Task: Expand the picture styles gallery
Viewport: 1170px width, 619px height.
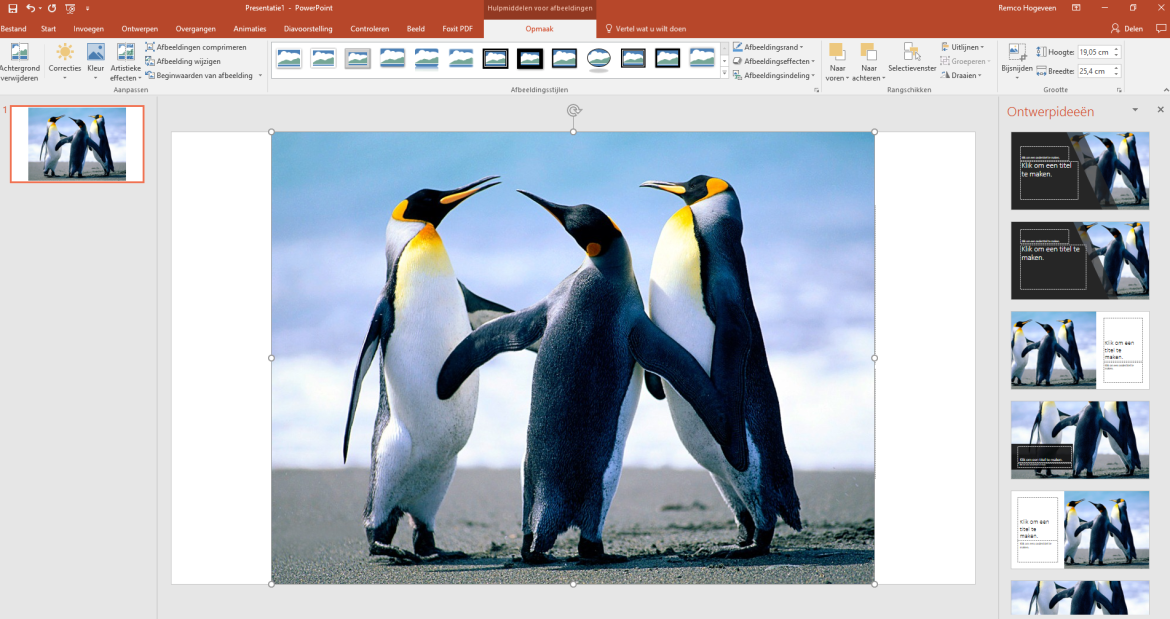Action: (724, 73)
